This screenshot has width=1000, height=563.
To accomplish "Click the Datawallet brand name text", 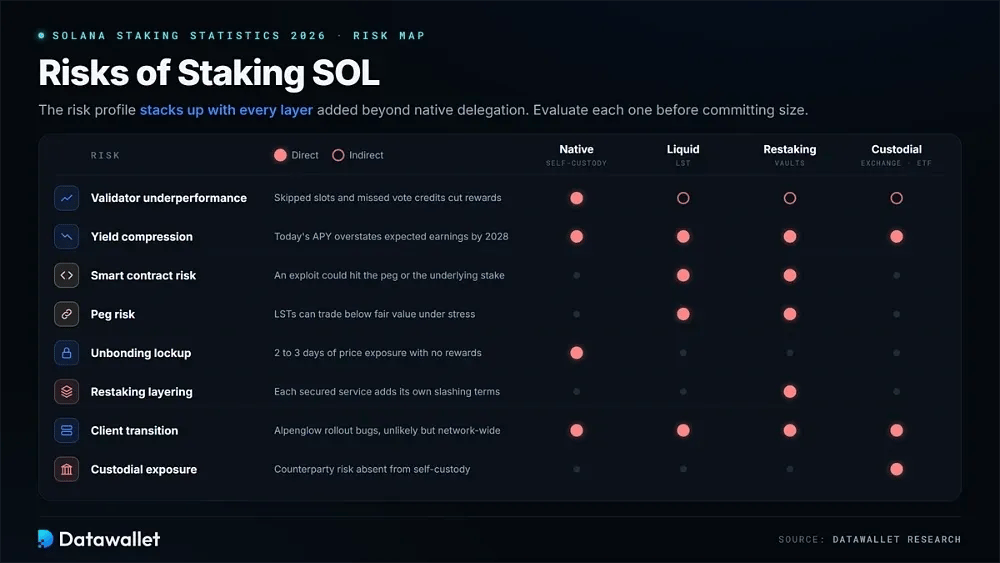I will [109, 539].
